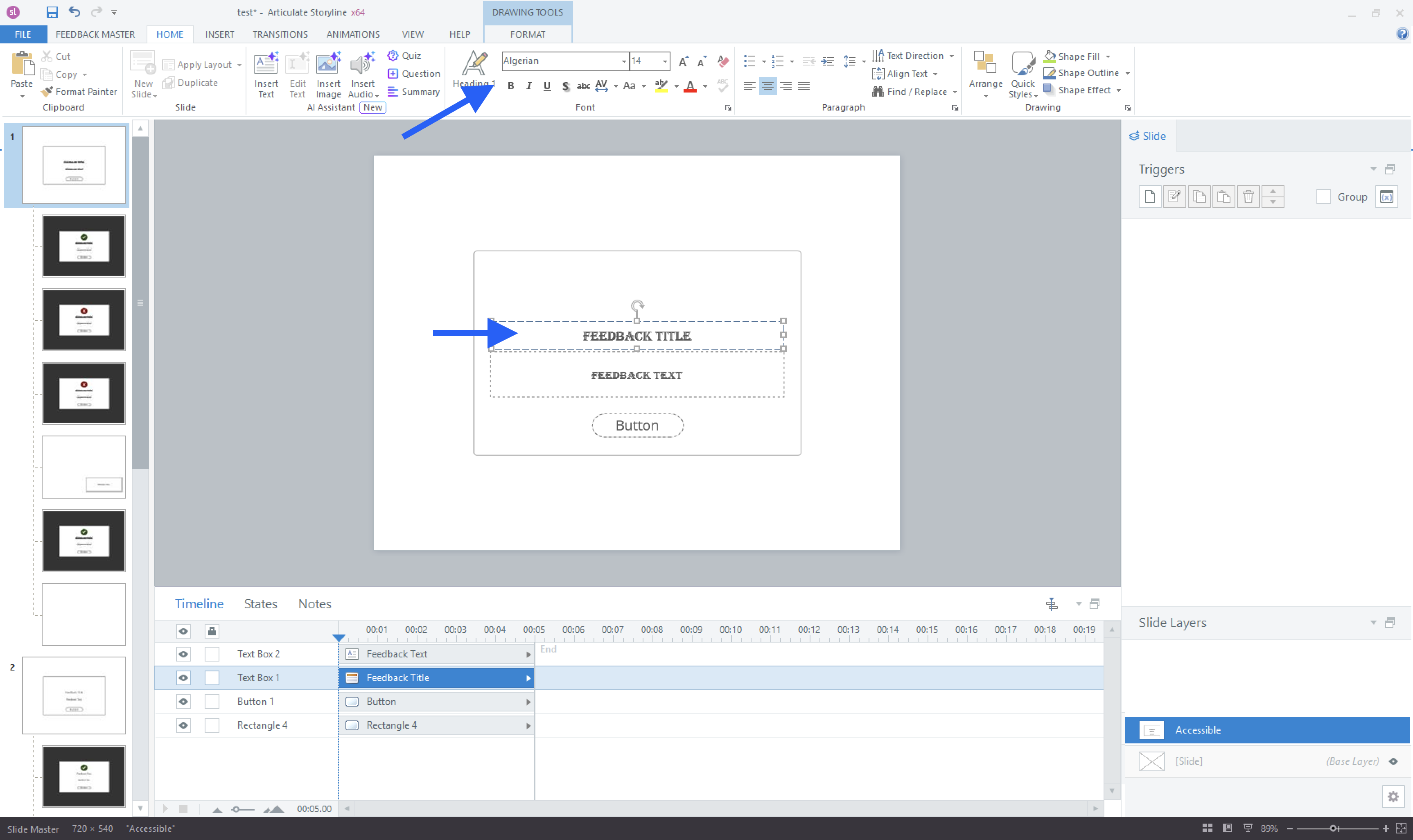Lock the Button 1 timeline row

[212, 702]
